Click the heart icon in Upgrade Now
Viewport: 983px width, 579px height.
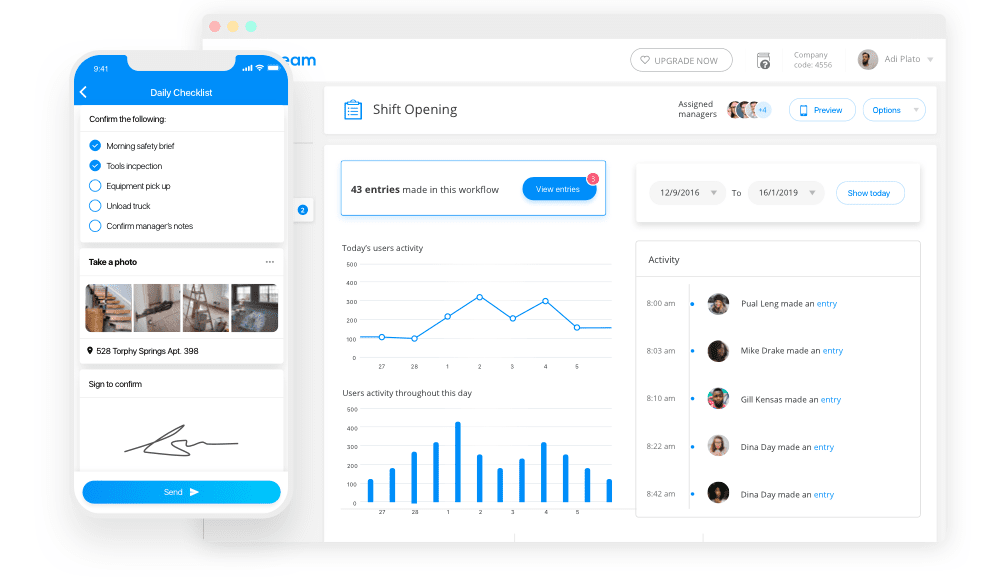646,60
